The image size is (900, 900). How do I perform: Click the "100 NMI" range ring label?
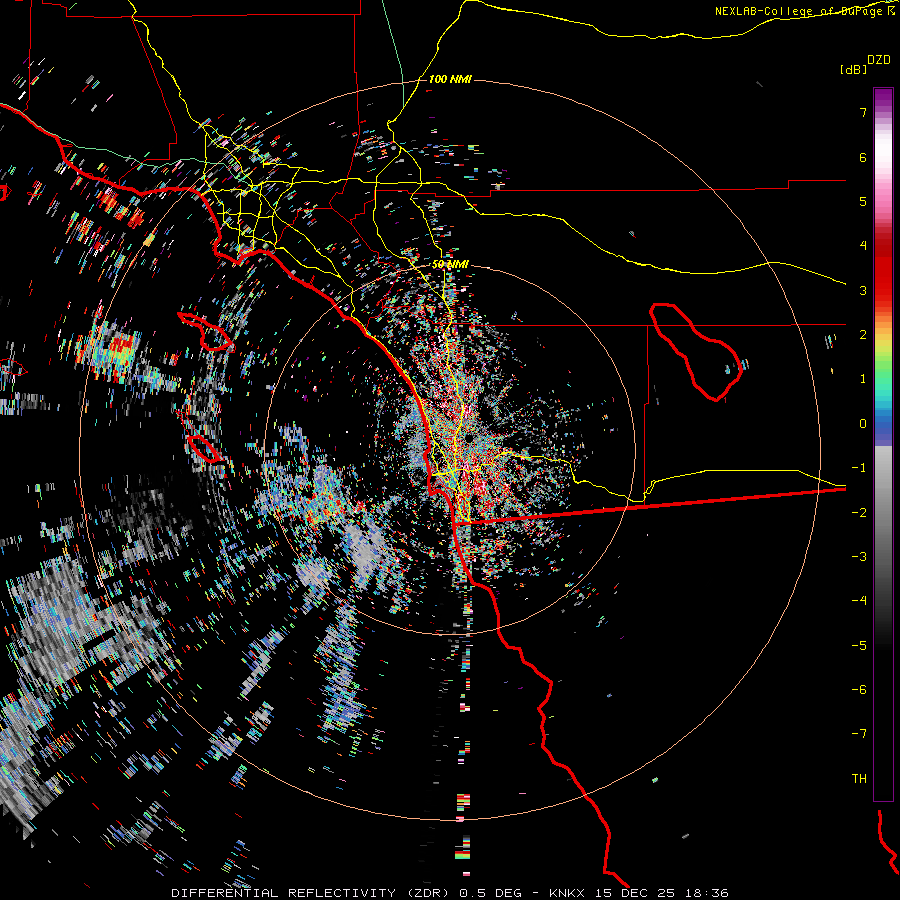pos(450,79)
